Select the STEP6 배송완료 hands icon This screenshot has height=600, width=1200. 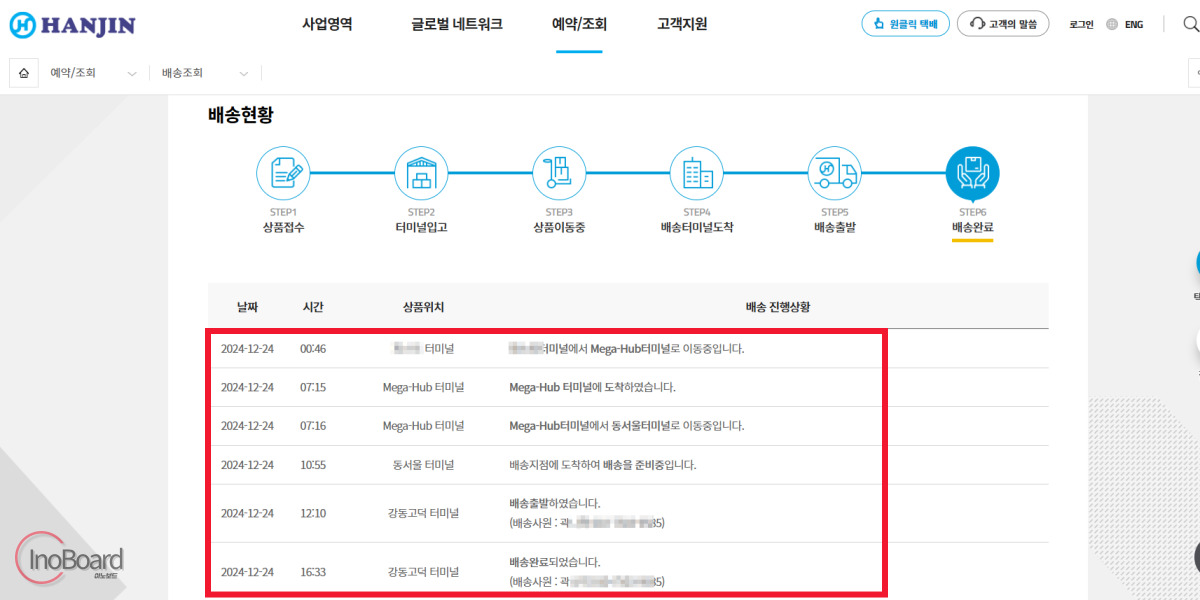tap(973, 173)
